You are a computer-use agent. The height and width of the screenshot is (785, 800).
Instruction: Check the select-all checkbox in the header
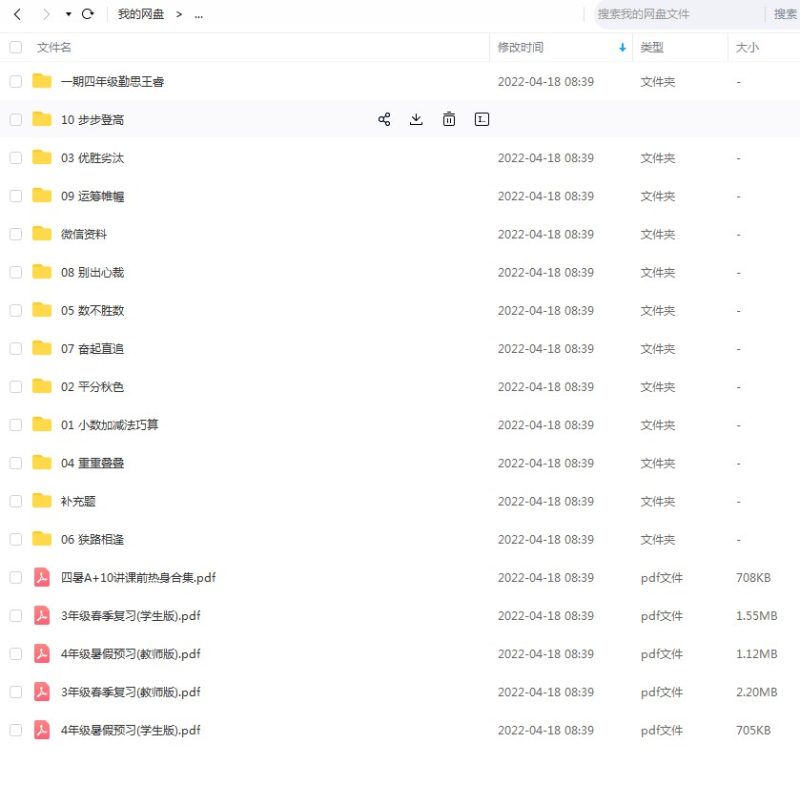point(15,46)
